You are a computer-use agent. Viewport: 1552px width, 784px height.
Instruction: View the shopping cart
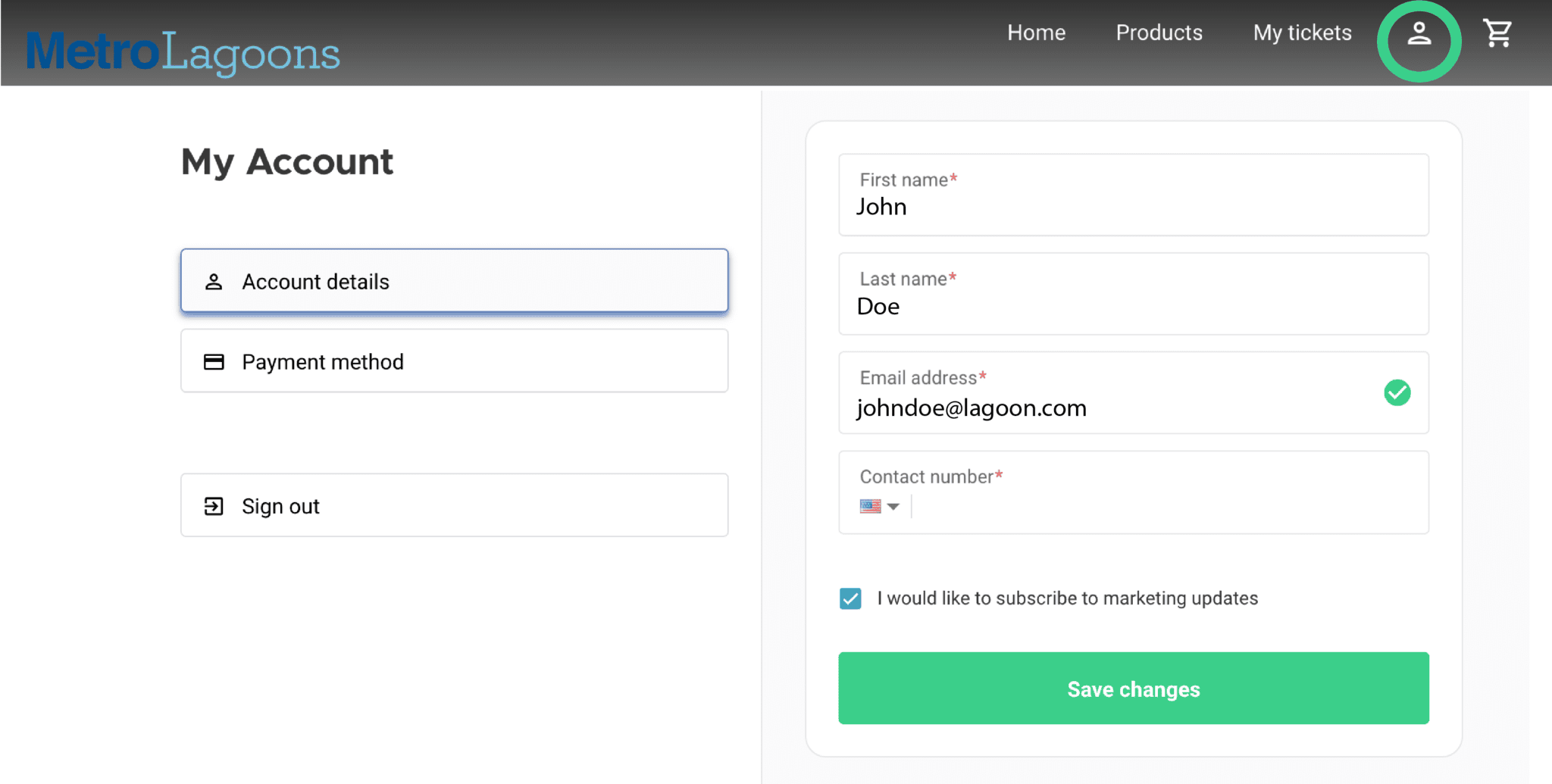coord(1497,33)
